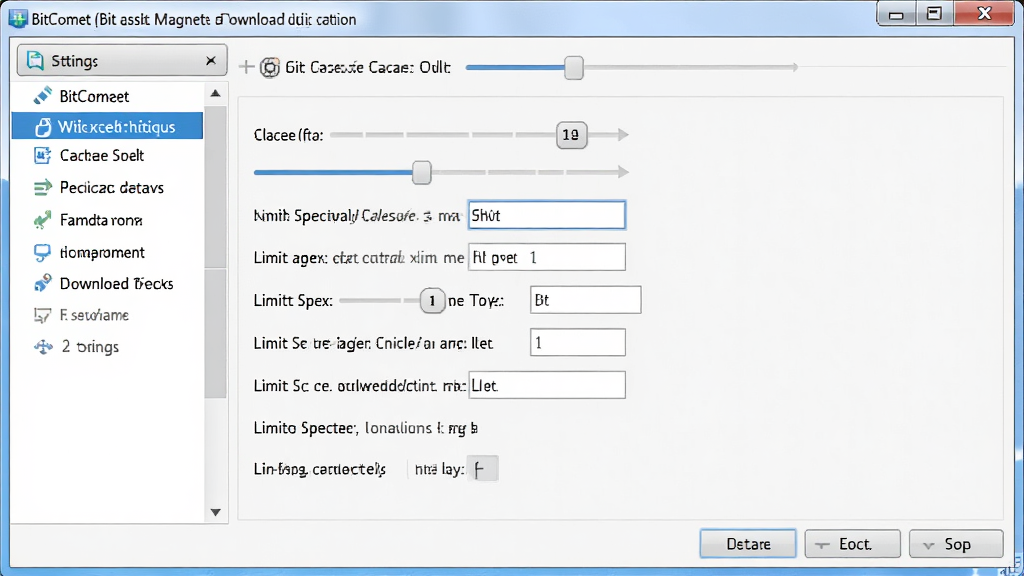The image size is (1024, 576).
Task: Click the Cachae Soelt icon
Action: coord(42,155)
